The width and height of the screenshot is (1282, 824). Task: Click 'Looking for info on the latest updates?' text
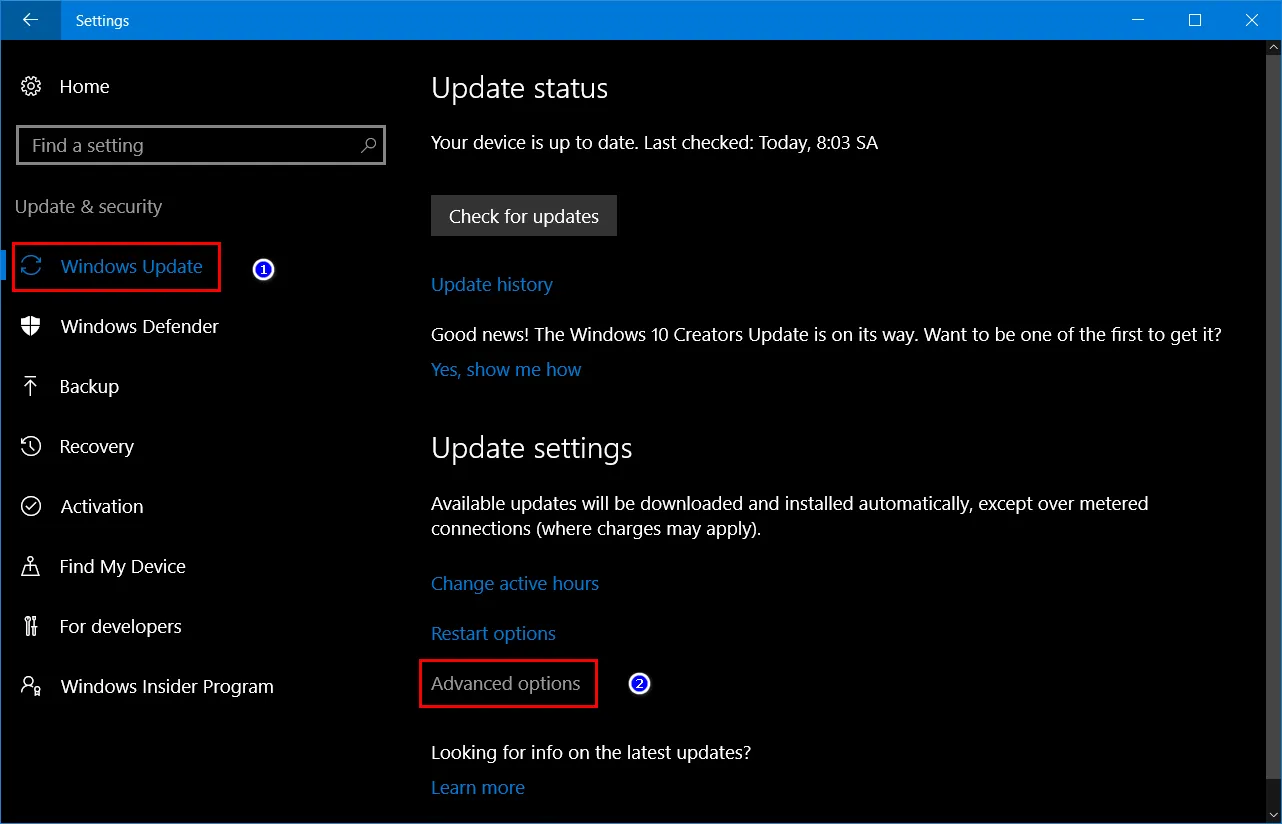tap(591, 751)
